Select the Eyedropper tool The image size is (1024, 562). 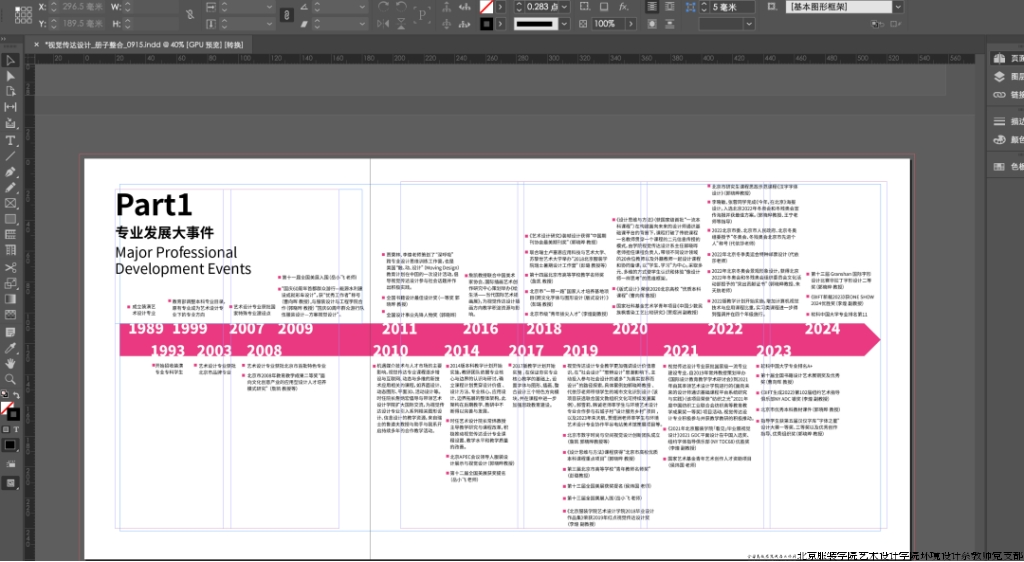[x=10, y=347]
